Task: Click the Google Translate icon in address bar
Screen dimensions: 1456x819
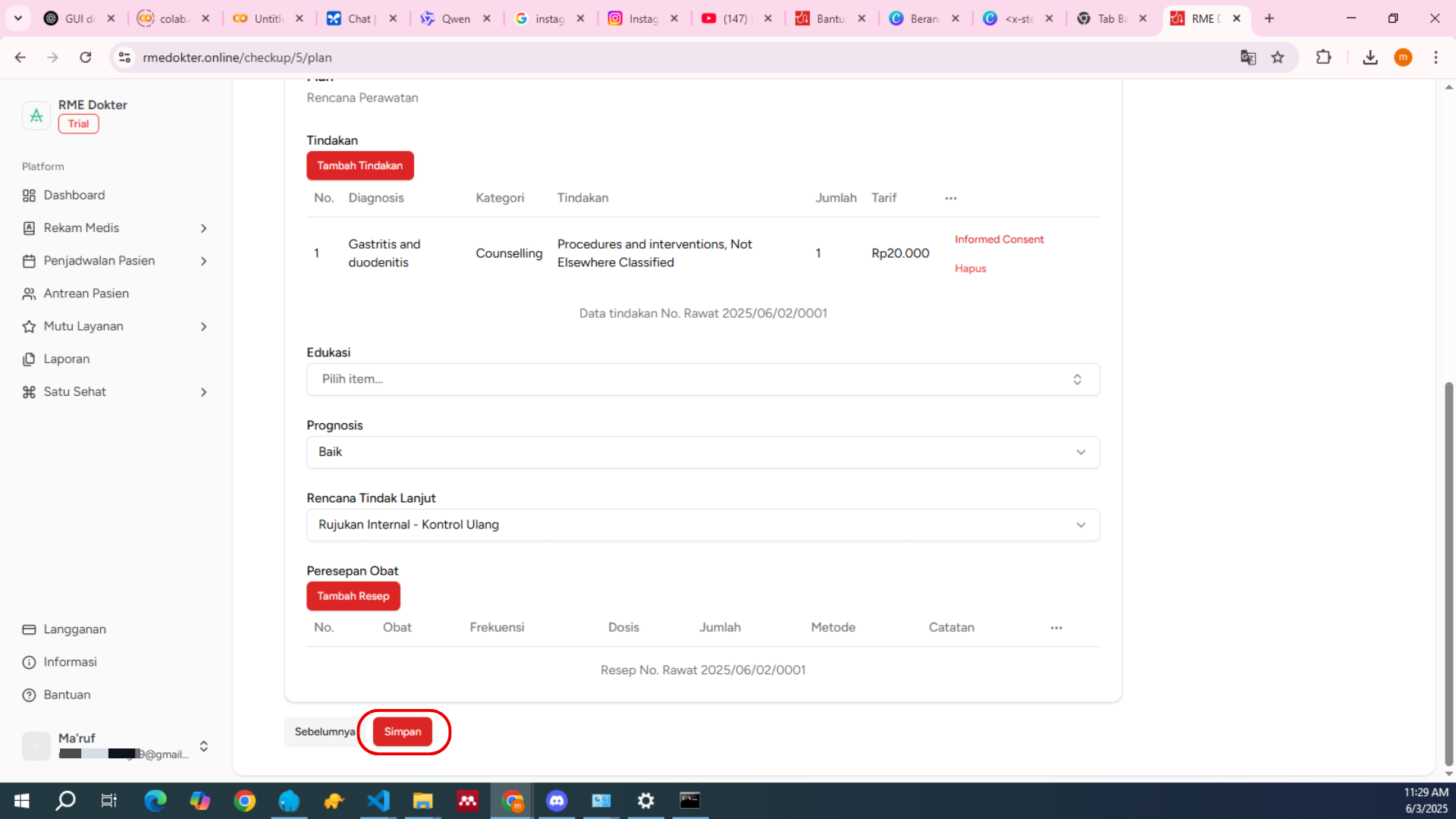Action: coord(1247,58)
